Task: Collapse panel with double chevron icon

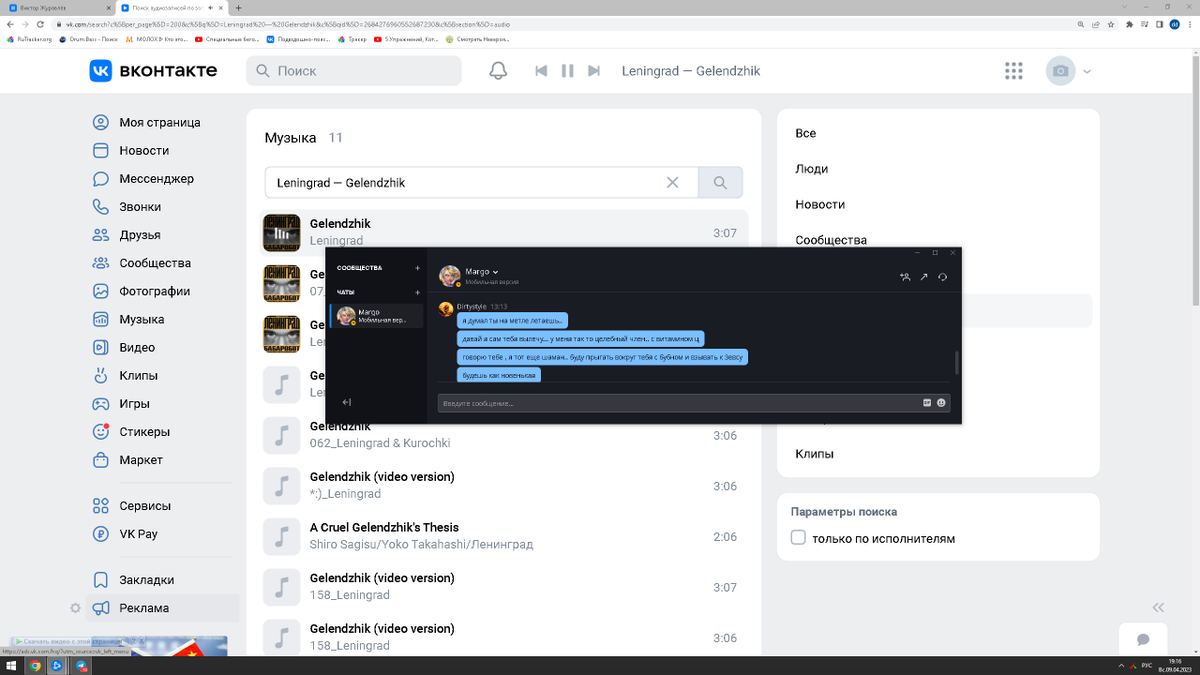Action: tap(1158, 607)
